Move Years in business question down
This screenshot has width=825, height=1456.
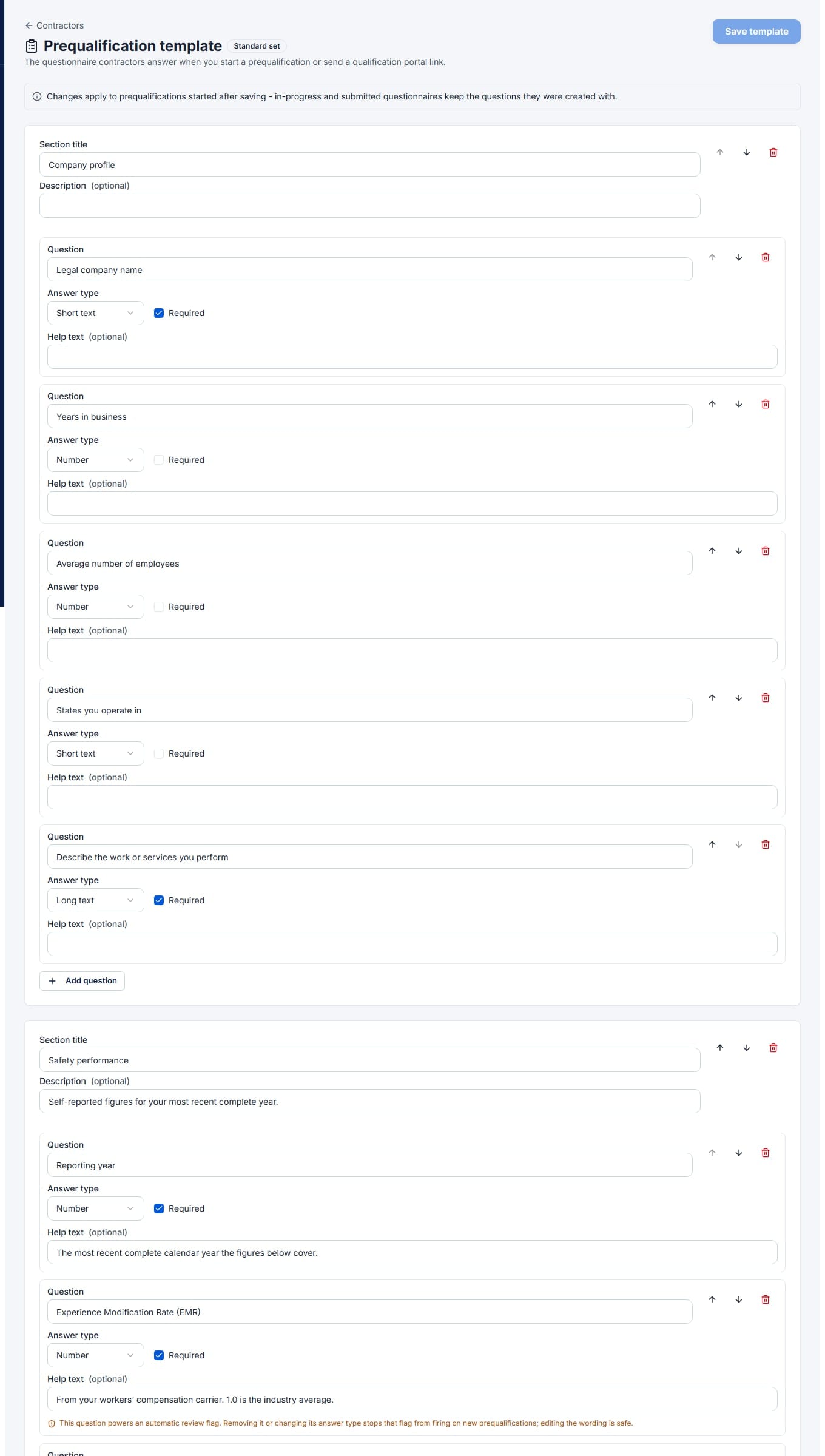tap(739, 404)
